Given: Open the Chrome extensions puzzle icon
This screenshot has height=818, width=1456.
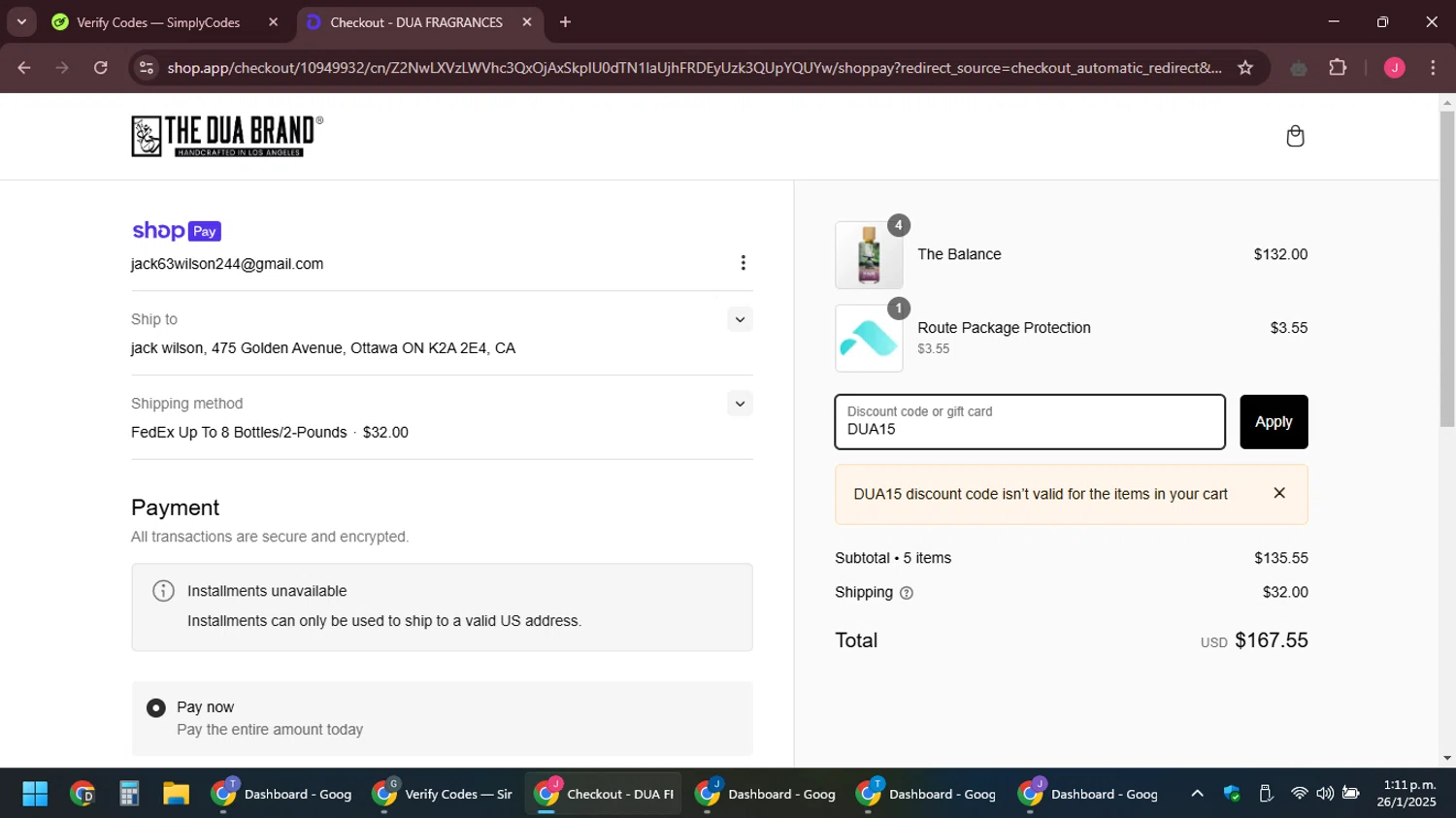Looking at the screenshot, I should pyautogui.click(x=1338, y=68).
